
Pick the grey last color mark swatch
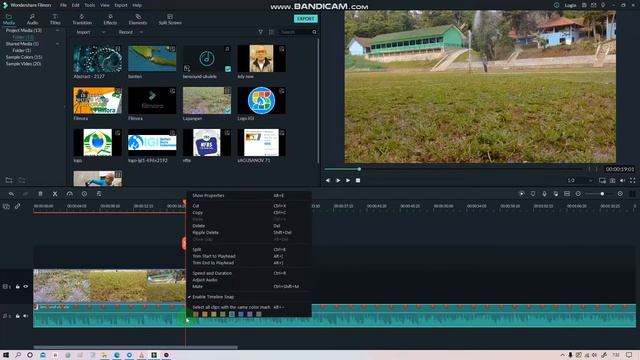[259, 314]
